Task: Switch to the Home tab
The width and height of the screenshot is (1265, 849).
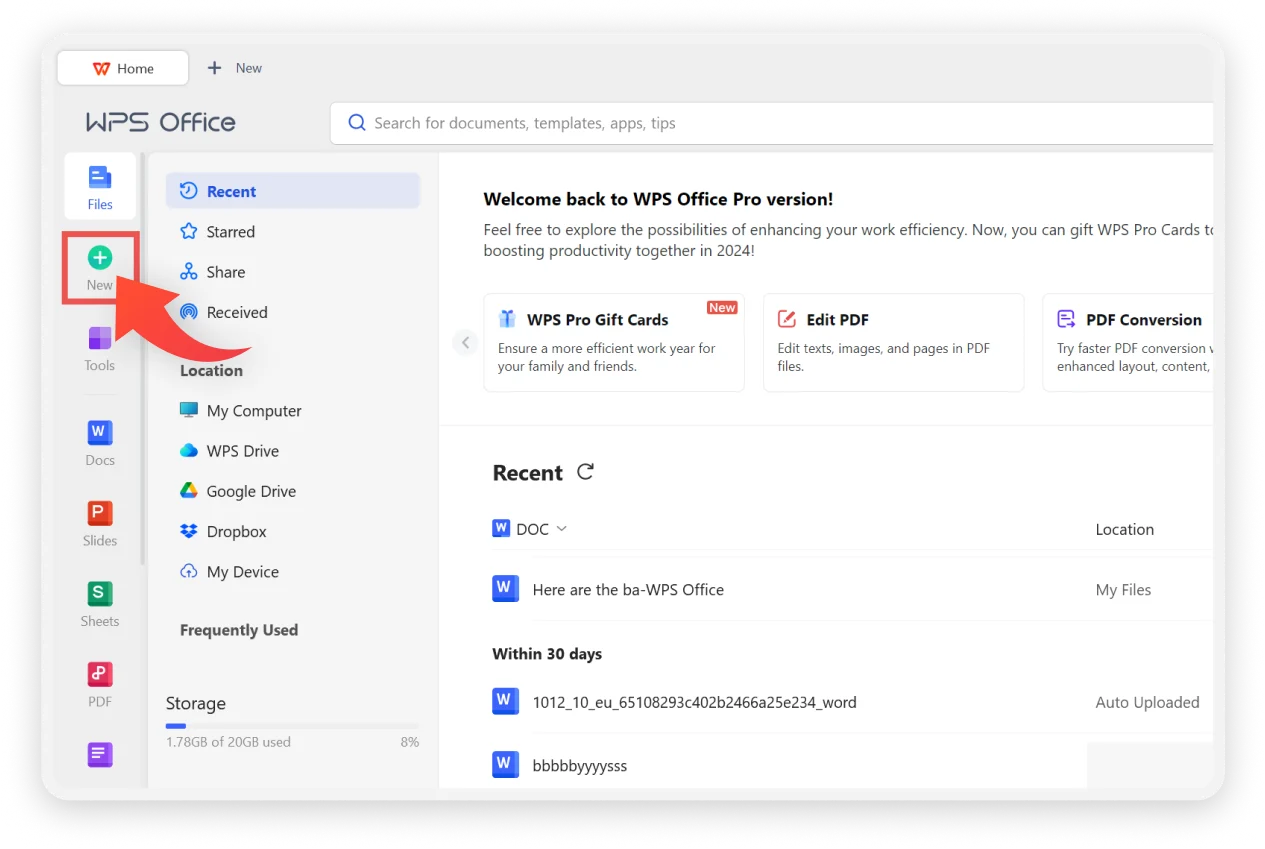Action: click(x=123, y=68)
